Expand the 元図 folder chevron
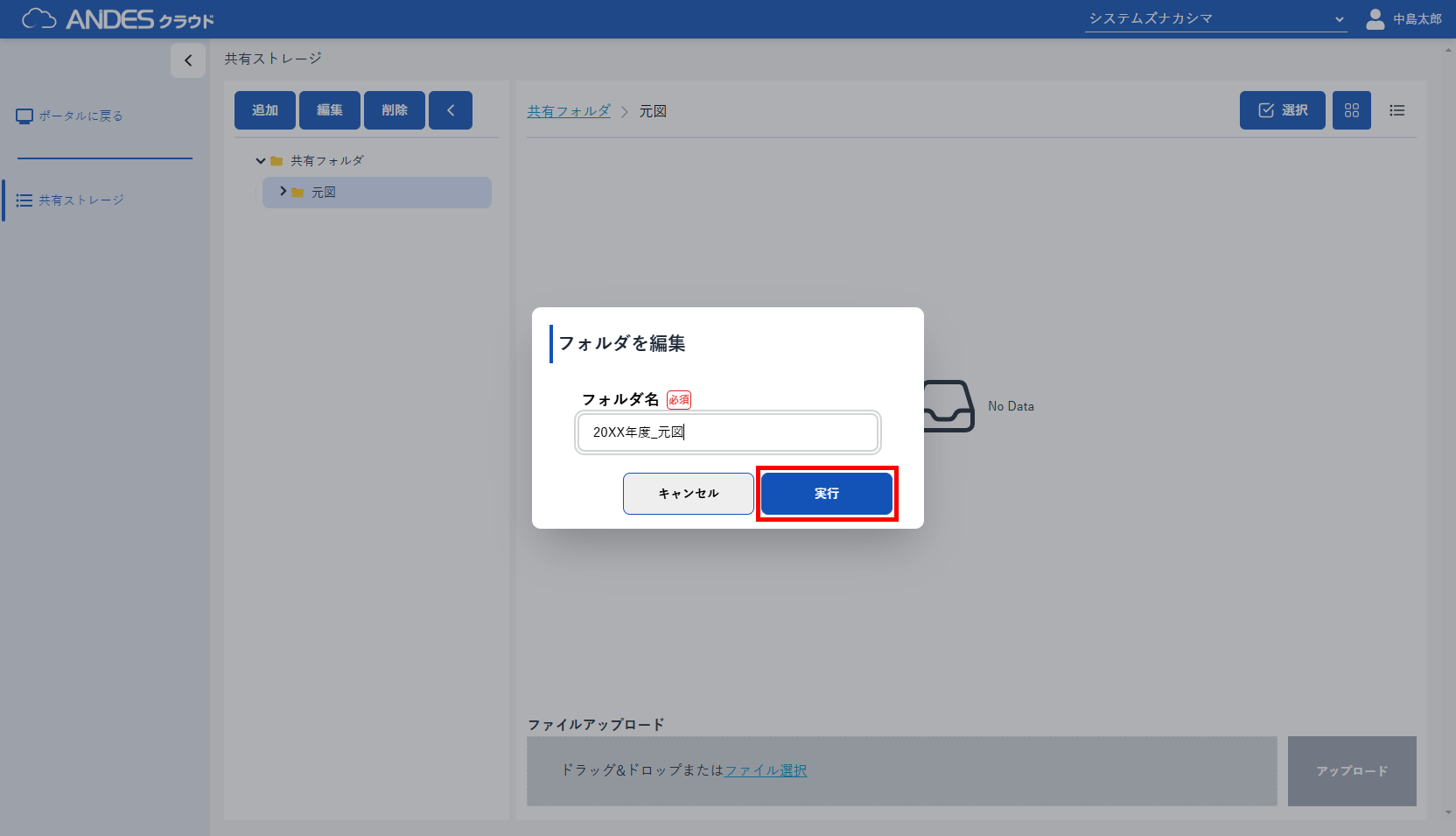Screen dimensions: 1456x836 pyautogui.click(x=283, y=192)
